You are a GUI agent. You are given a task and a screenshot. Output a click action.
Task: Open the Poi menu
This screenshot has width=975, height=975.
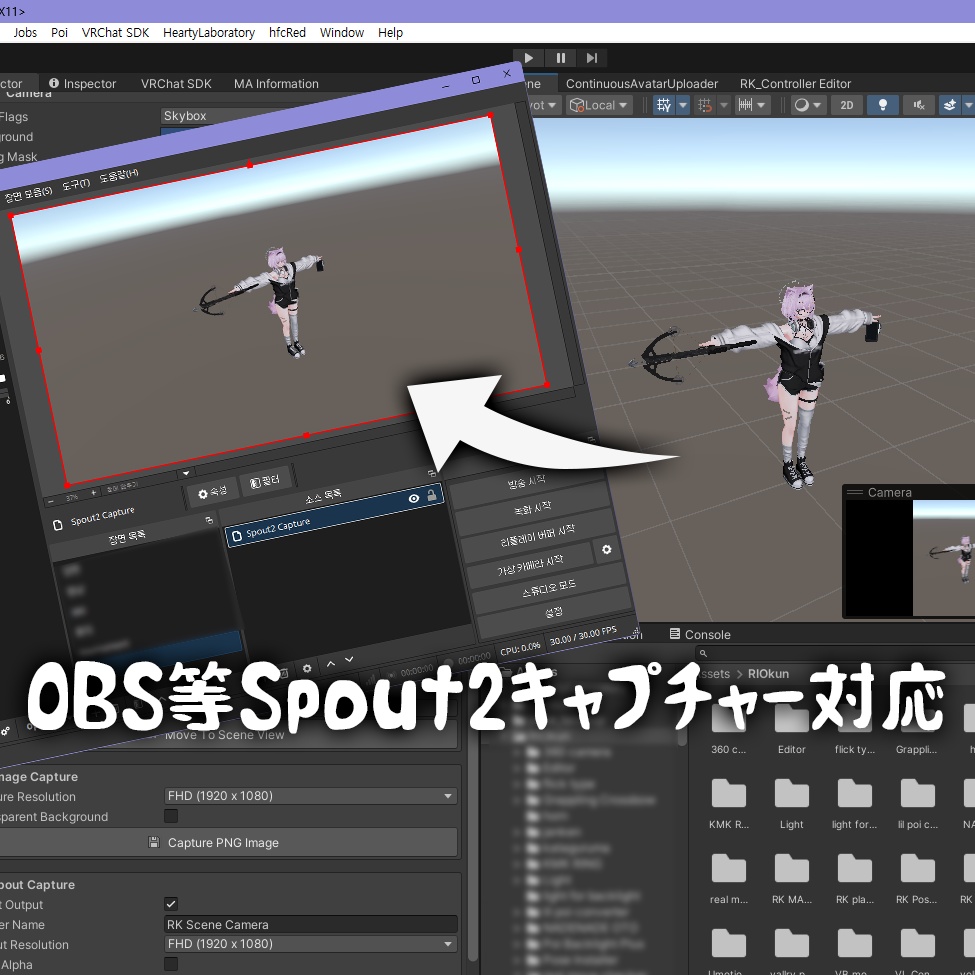59,32
